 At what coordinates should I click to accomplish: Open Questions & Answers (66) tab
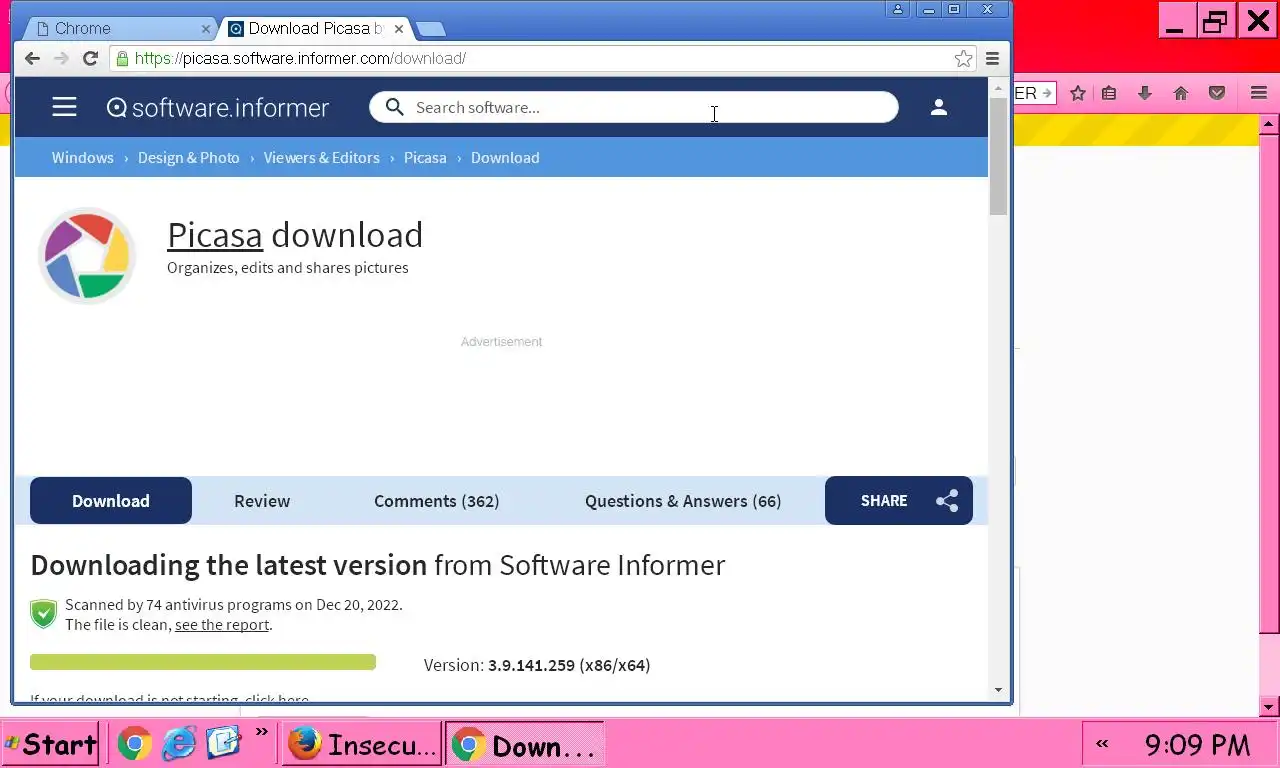[x=683, y=501]
